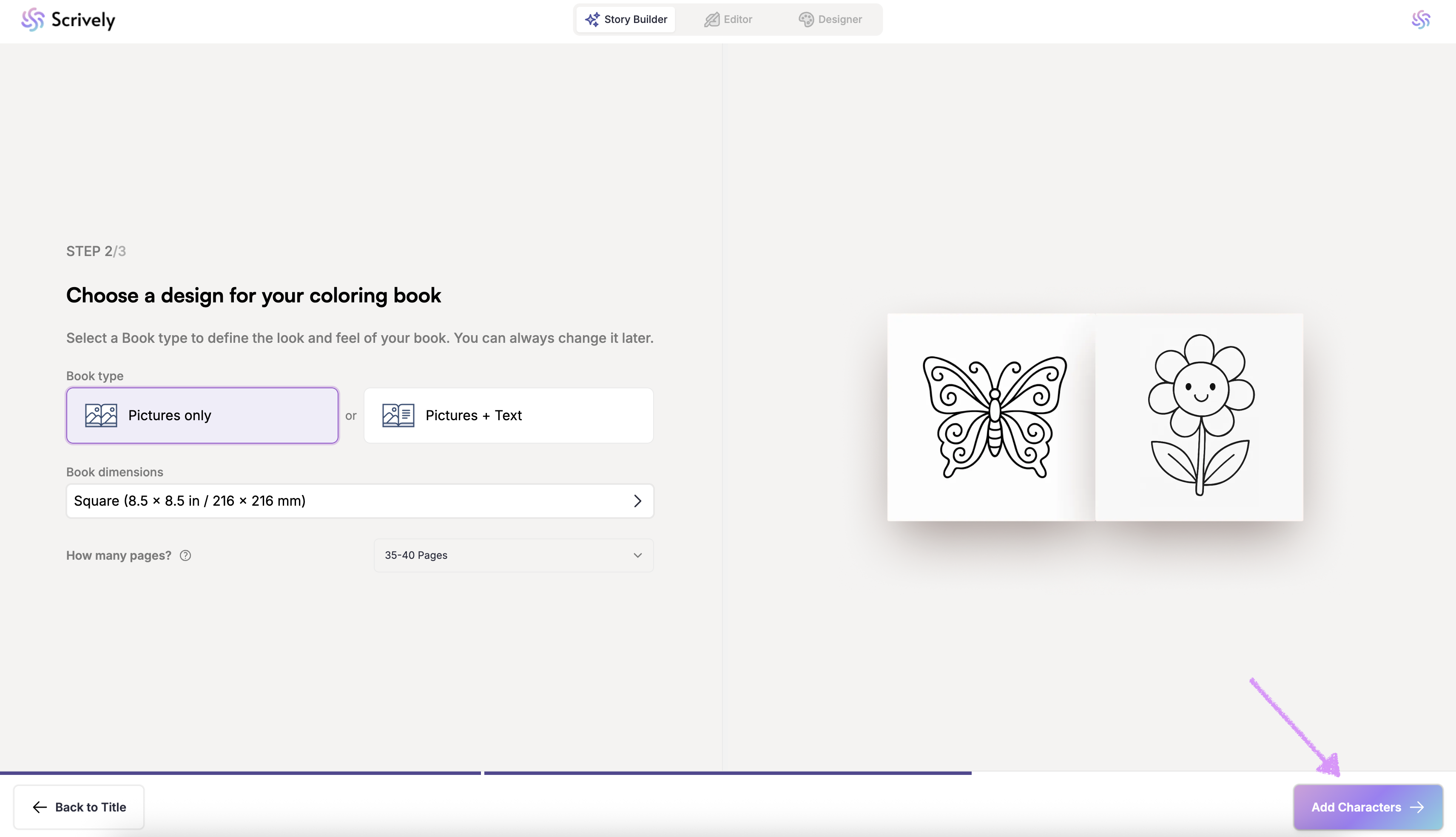Viewport: 1456px width, 837px height.
Task: Go Back to Title
Action: 79,807
